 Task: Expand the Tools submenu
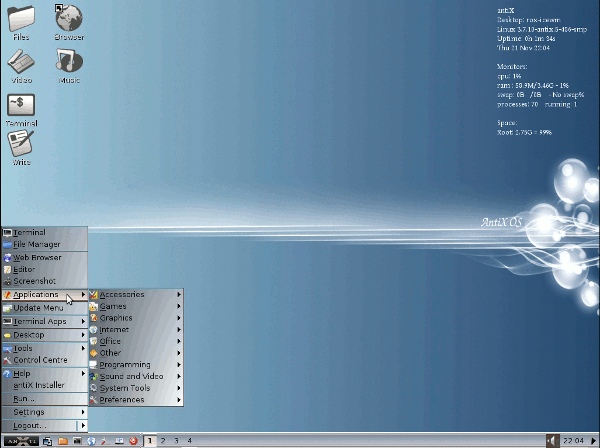(45, 349)
